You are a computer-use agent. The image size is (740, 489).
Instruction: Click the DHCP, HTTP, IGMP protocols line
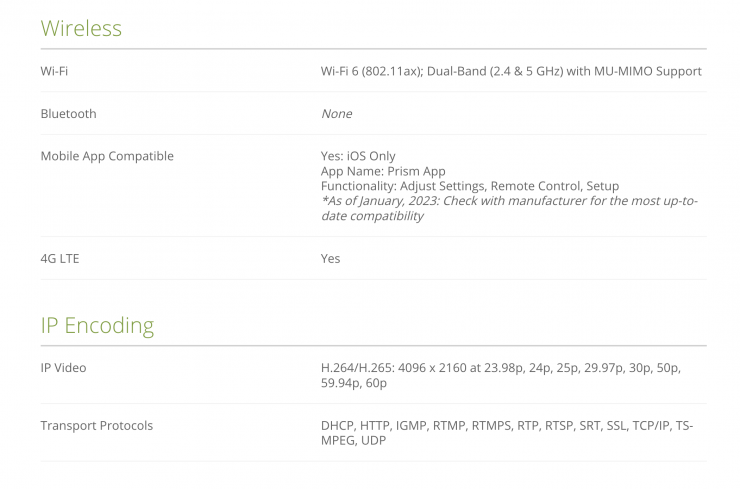[x=506, y=426]
